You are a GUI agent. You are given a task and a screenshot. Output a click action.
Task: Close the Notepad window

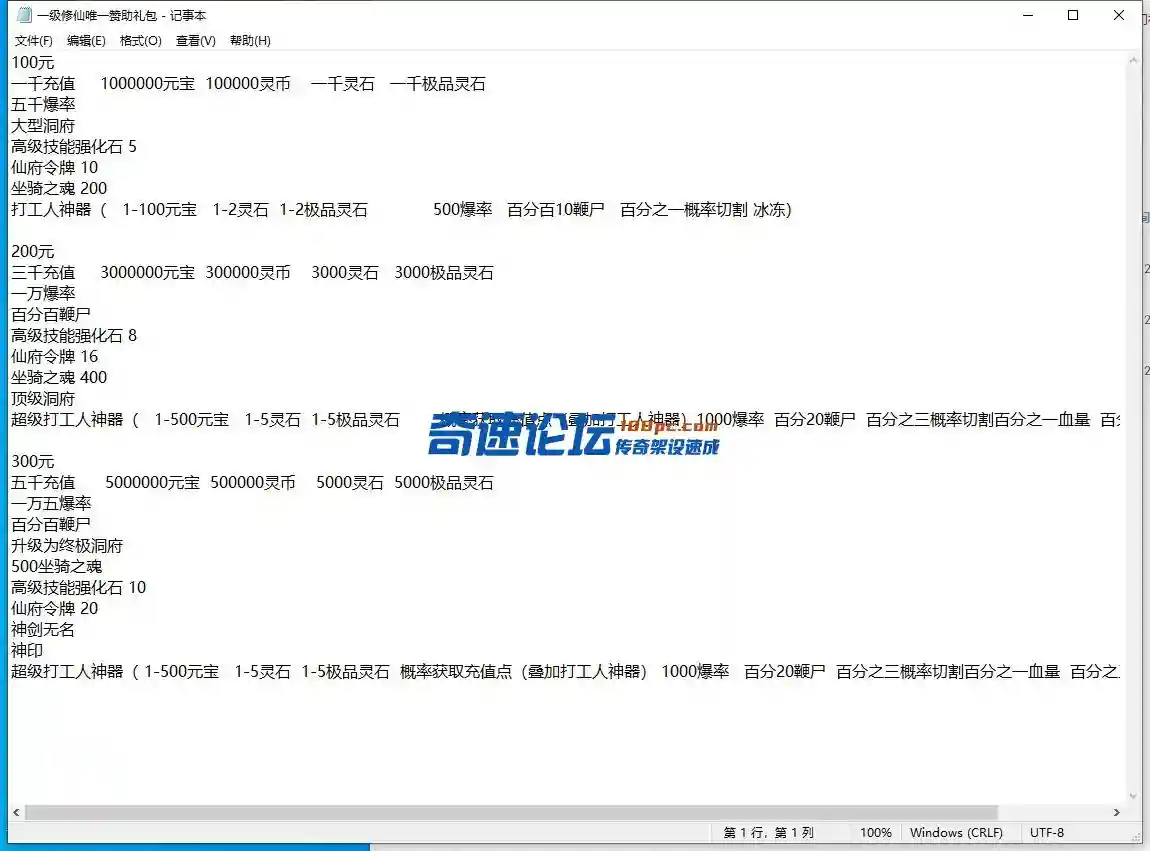pos(1118,15)
